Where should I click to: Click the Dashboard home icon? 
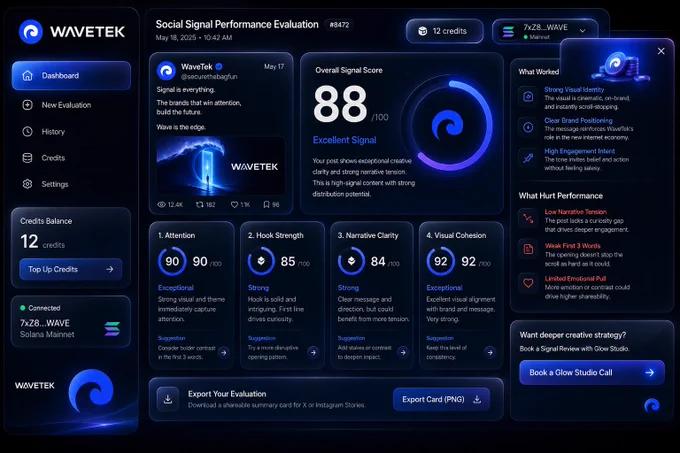[27, 75]
